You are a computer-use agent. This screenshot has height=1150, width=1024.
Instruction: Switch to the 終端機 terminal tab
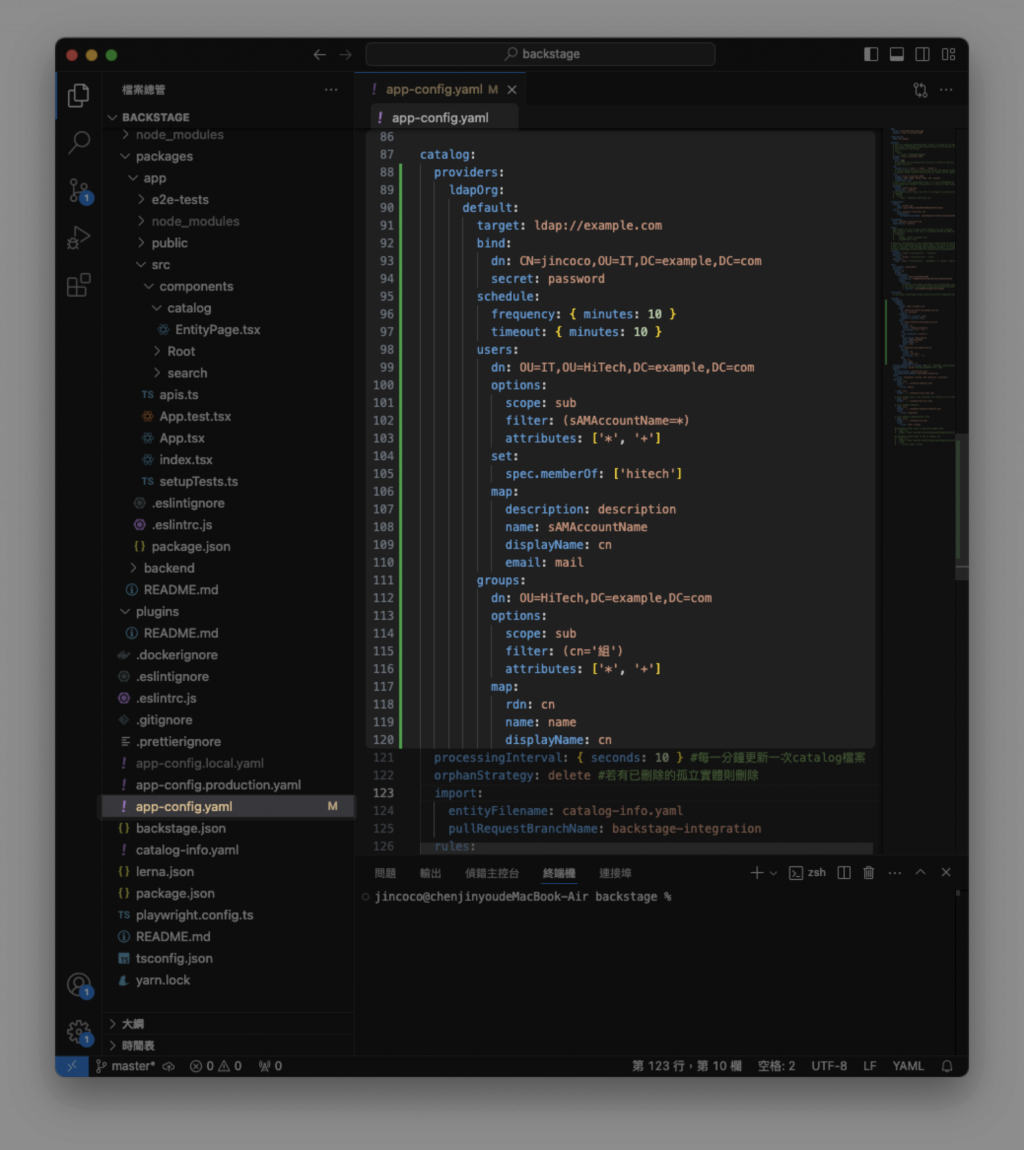pos(559,873)
